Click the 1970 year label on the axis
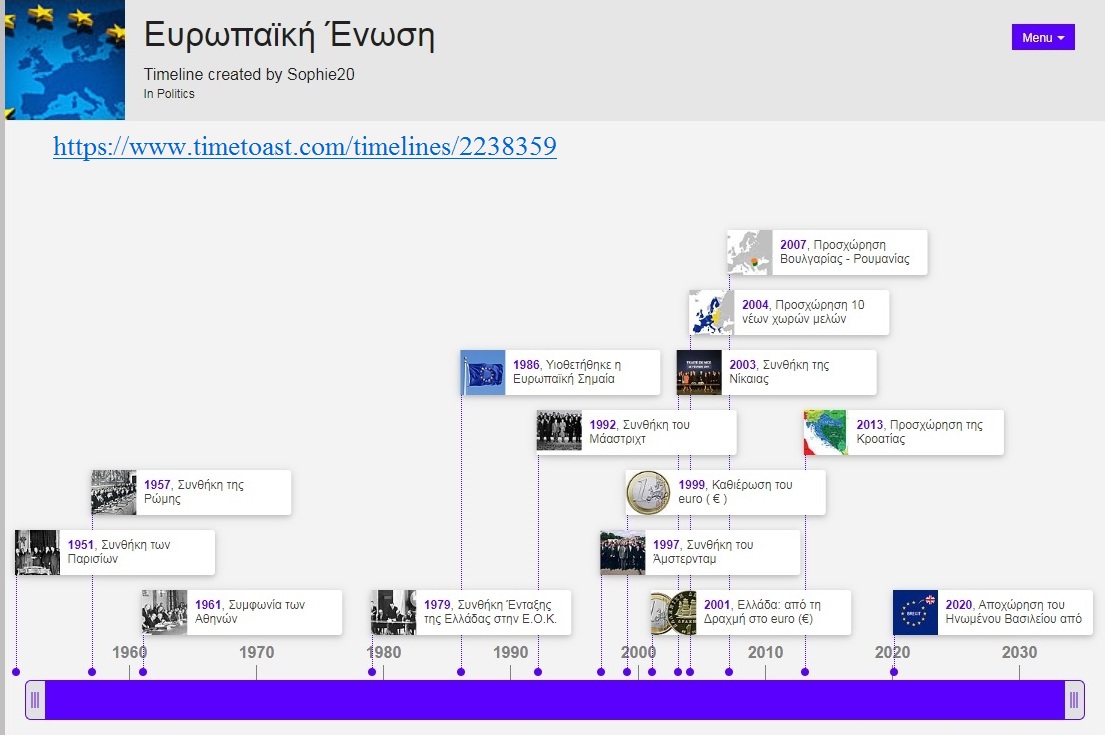 257,653
